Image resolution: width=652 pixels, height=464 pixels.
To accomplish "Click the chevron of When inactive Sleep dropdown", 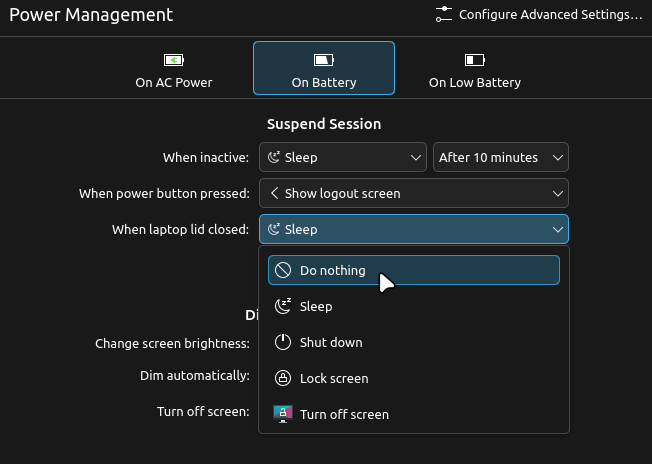I will tap(415, 158).
